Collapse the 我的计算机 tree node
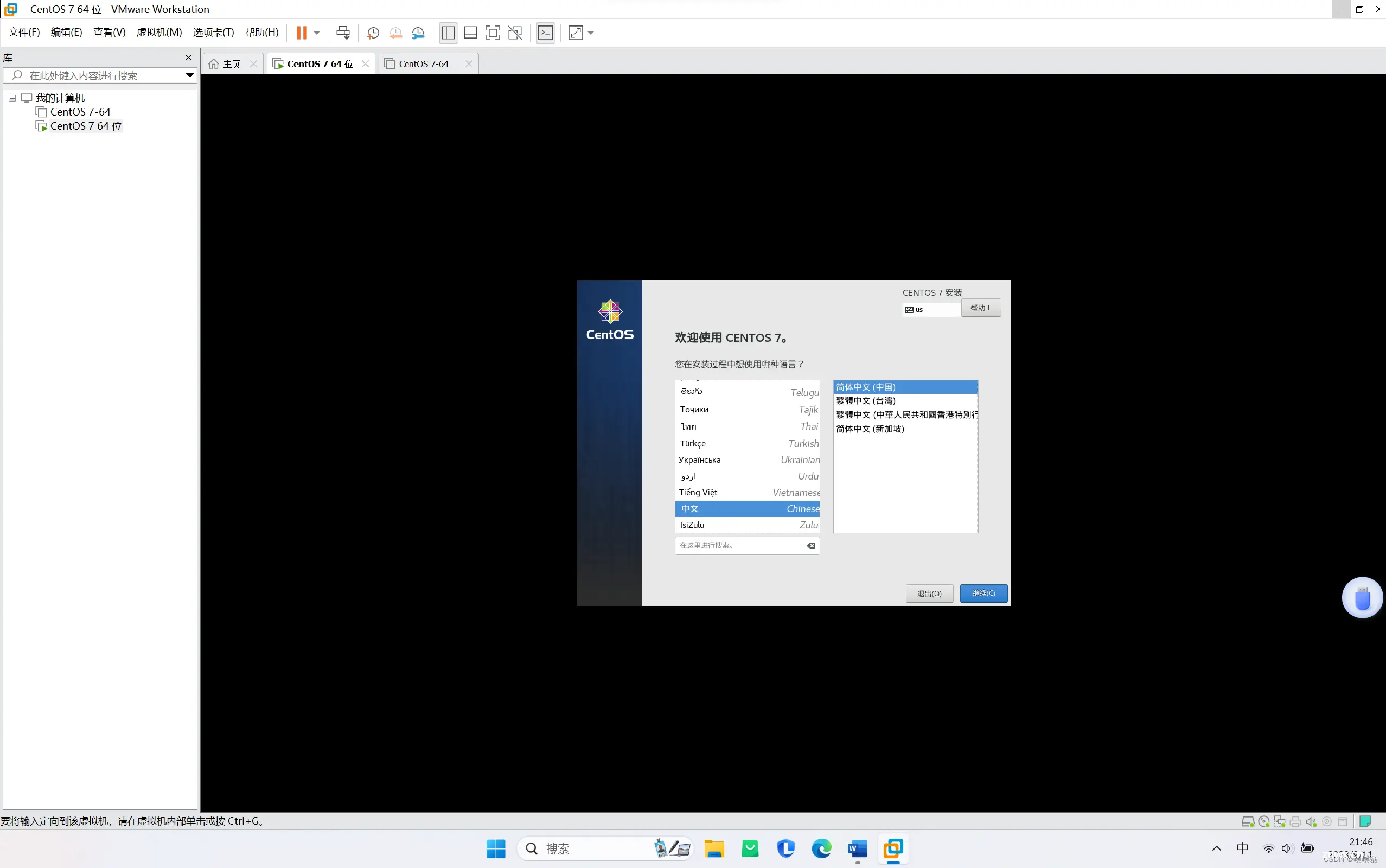This screenshot has height=868, width=1386. coord(12,98)
